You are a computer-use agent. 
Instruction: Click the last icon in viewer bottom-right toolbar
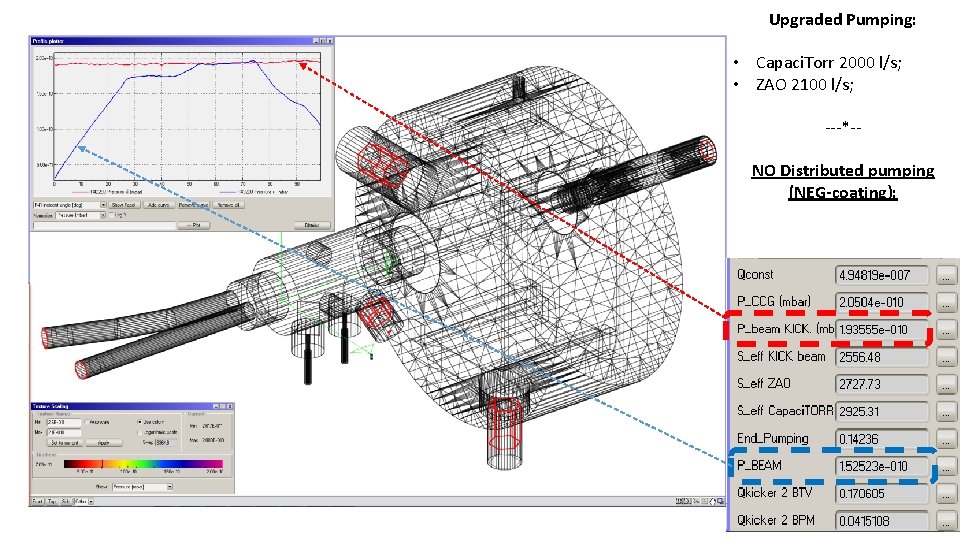coord(721,501)
